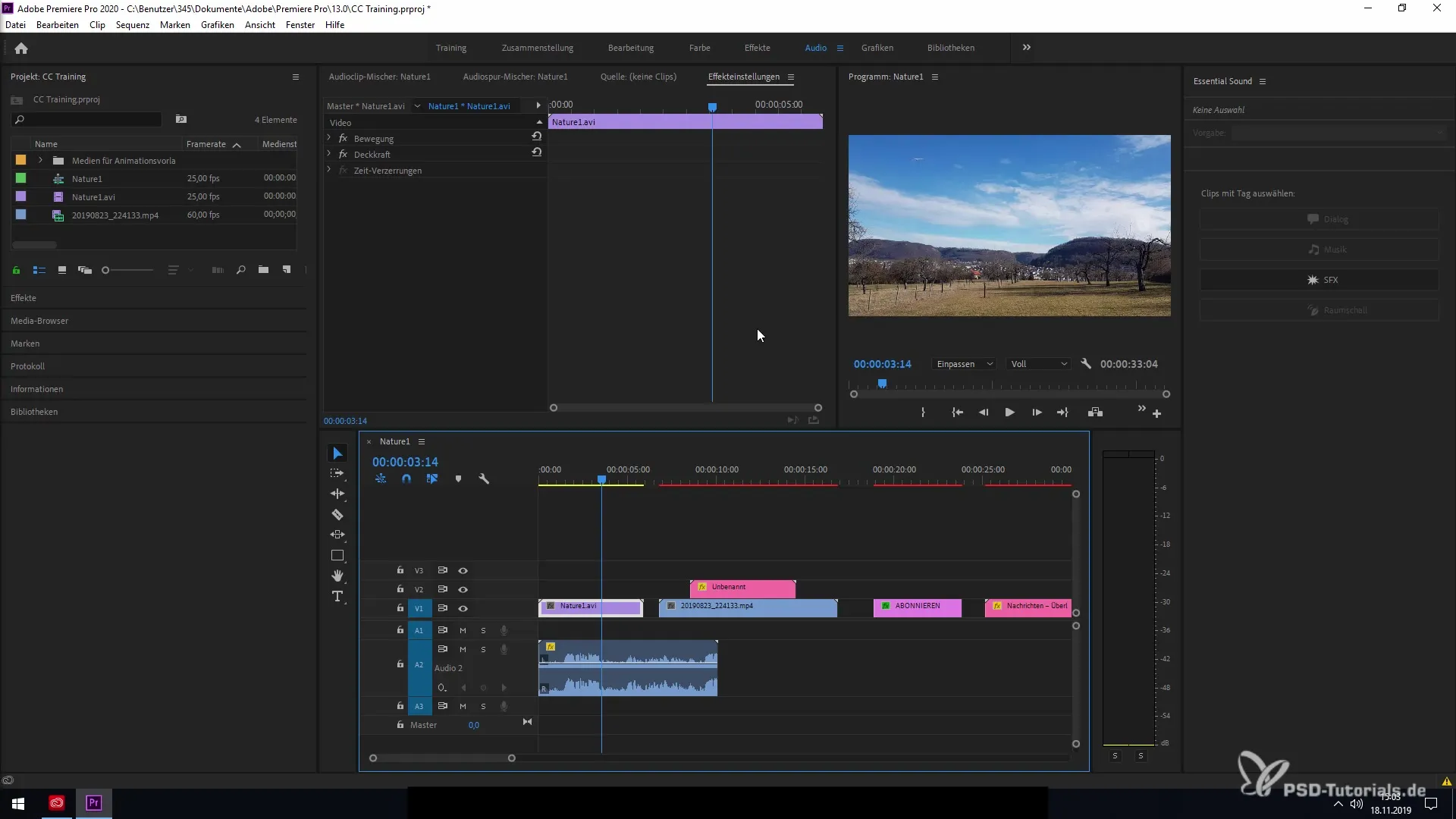Expand Medien für Animationsvorlagen bin
This screenshot has width=1456, height=819.
pos(40,160)
